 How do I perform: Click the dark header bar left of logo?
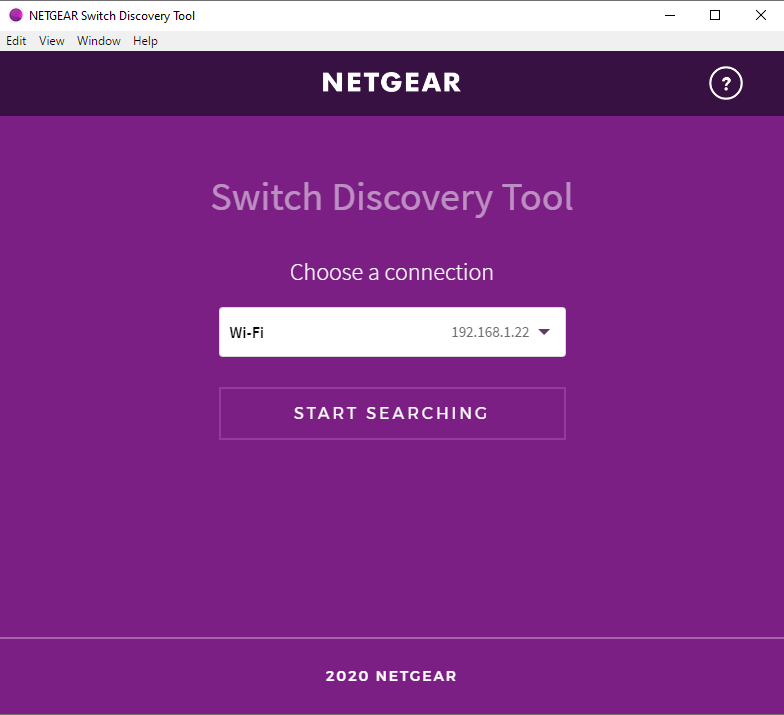click(x=150, y=84)
